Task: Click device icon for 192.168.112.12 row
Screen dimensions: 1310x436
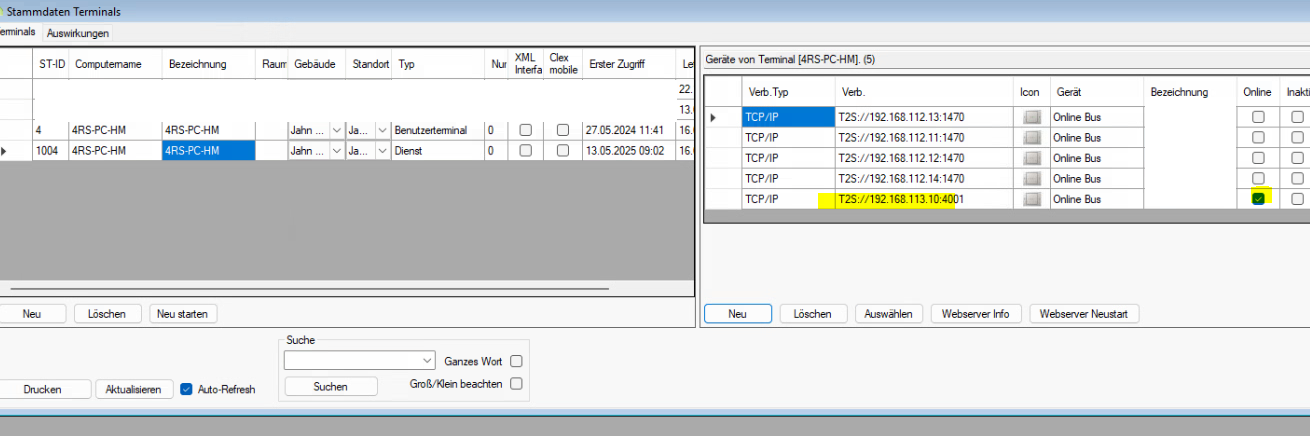Action: (1031, 158)
